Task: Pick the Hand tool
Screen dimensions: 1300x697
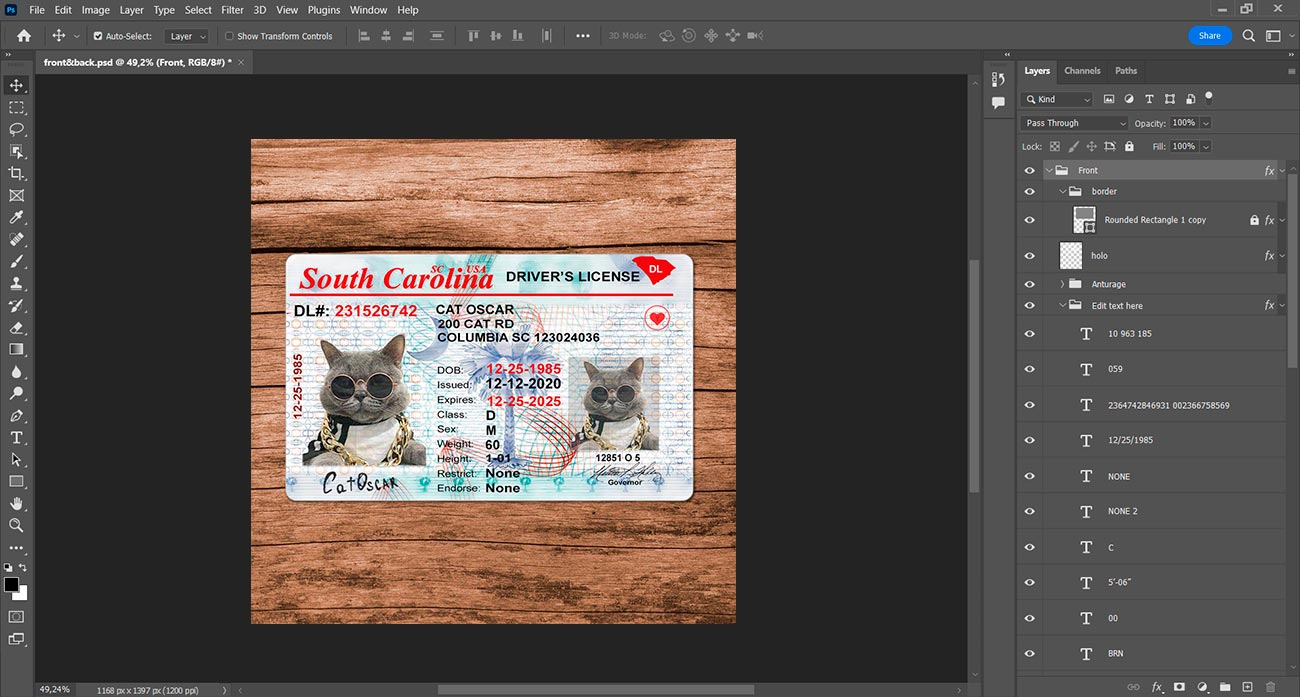Action: pyautogui.click(x=16, y=503)
